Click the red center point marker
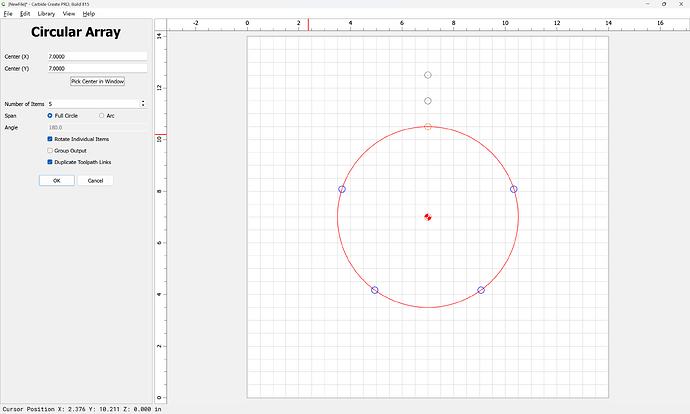 pyautogui.click(x=428, y=217)
